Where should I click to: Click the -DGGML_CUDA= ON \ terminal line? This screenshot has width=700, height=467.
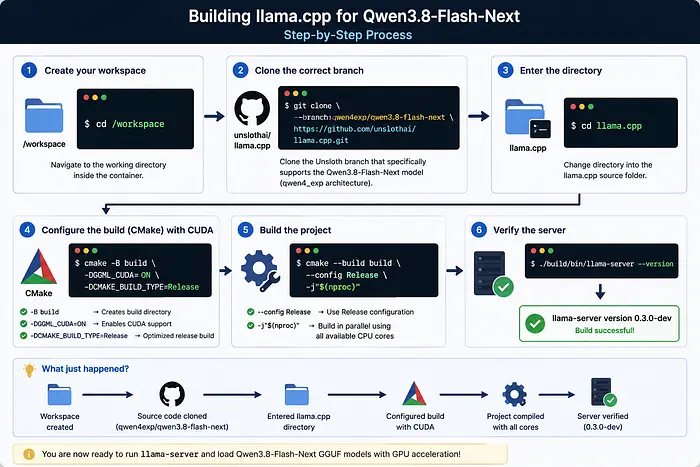click(121, 275)
